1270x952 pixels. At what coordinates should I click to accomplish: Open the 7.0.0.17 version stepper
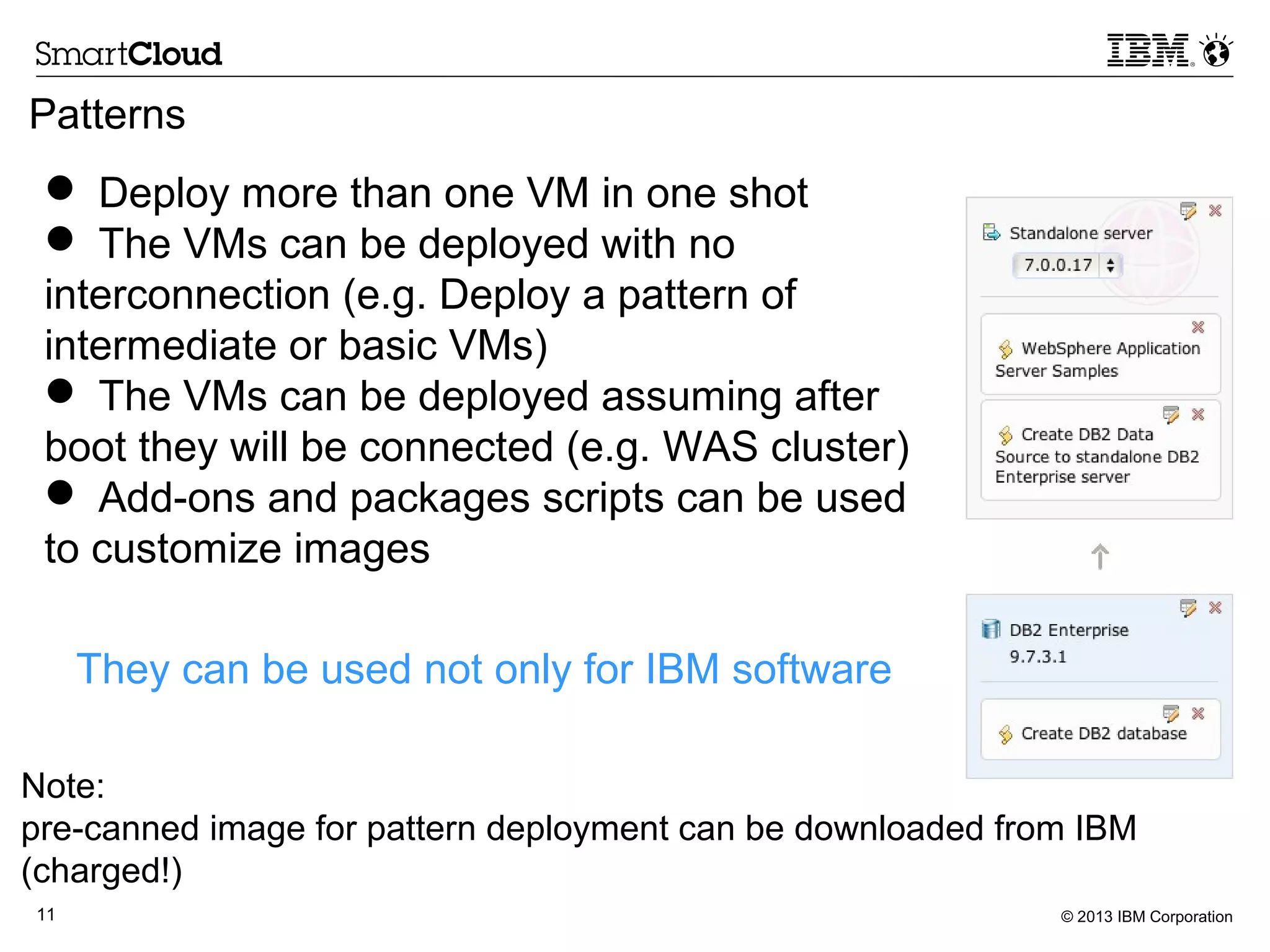pos(1111,265)
